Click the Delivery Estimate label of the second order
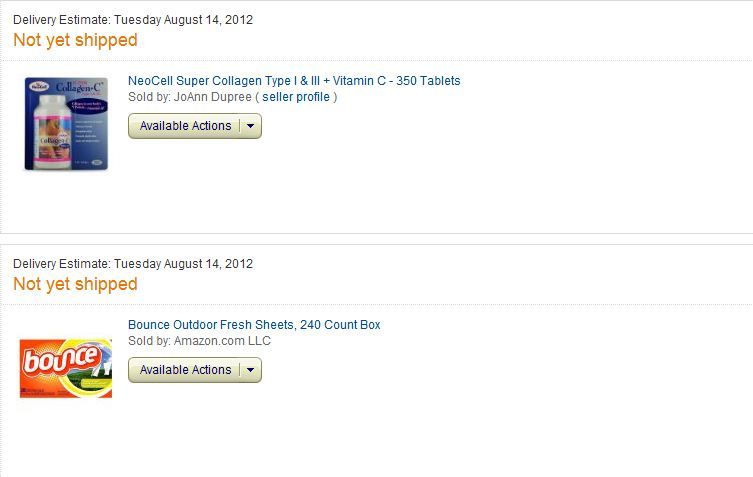This screenshot has height=477, width=753. coord(61,264)
